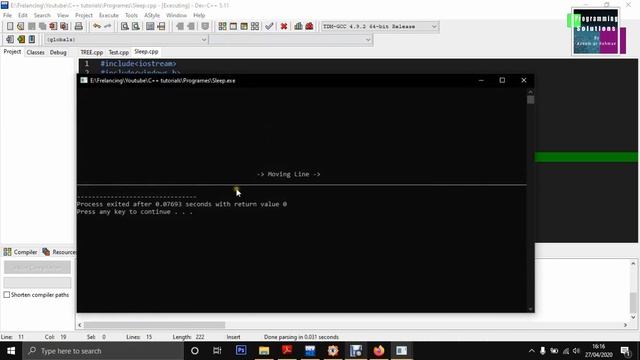
Task: Open the TDM-GCC 4.9.2 compiler set dropdown
Action: [380, 27]
